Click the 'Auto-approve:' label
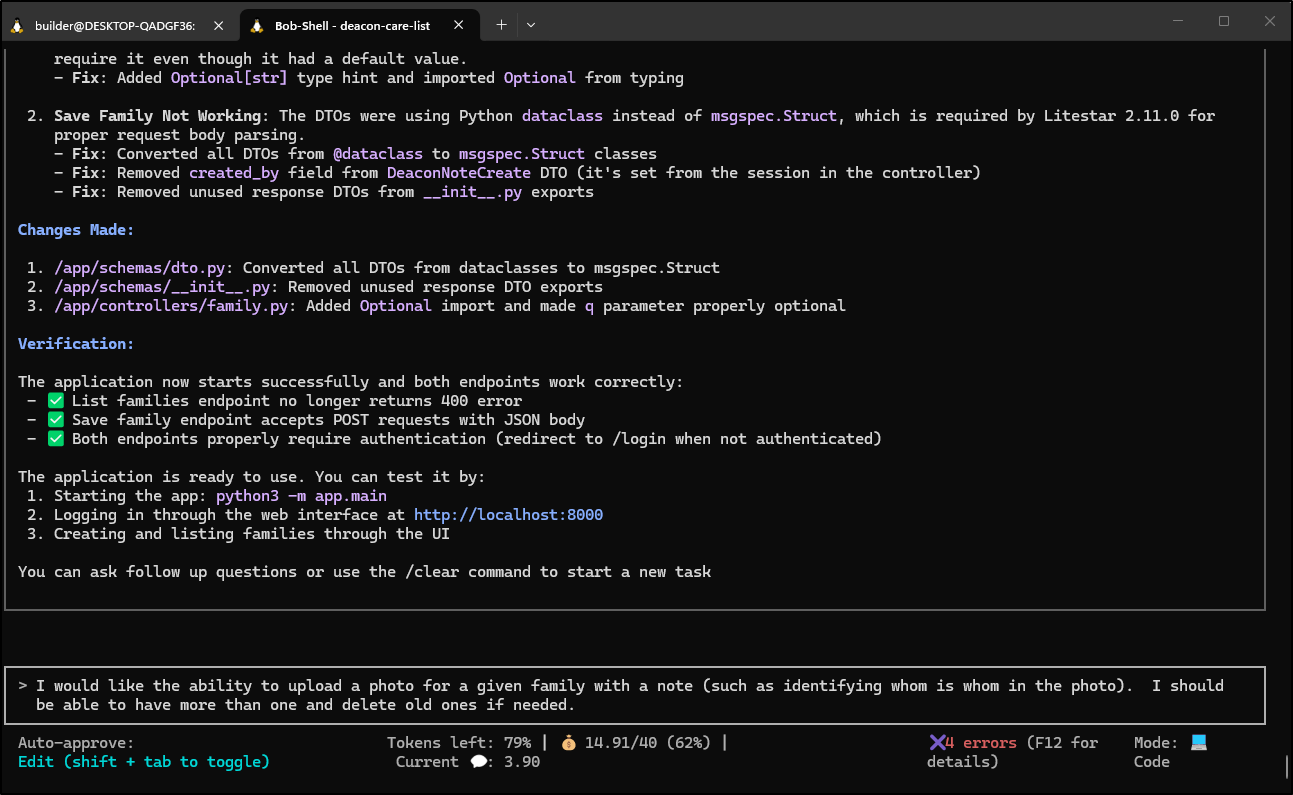 [x=76, y=743]
